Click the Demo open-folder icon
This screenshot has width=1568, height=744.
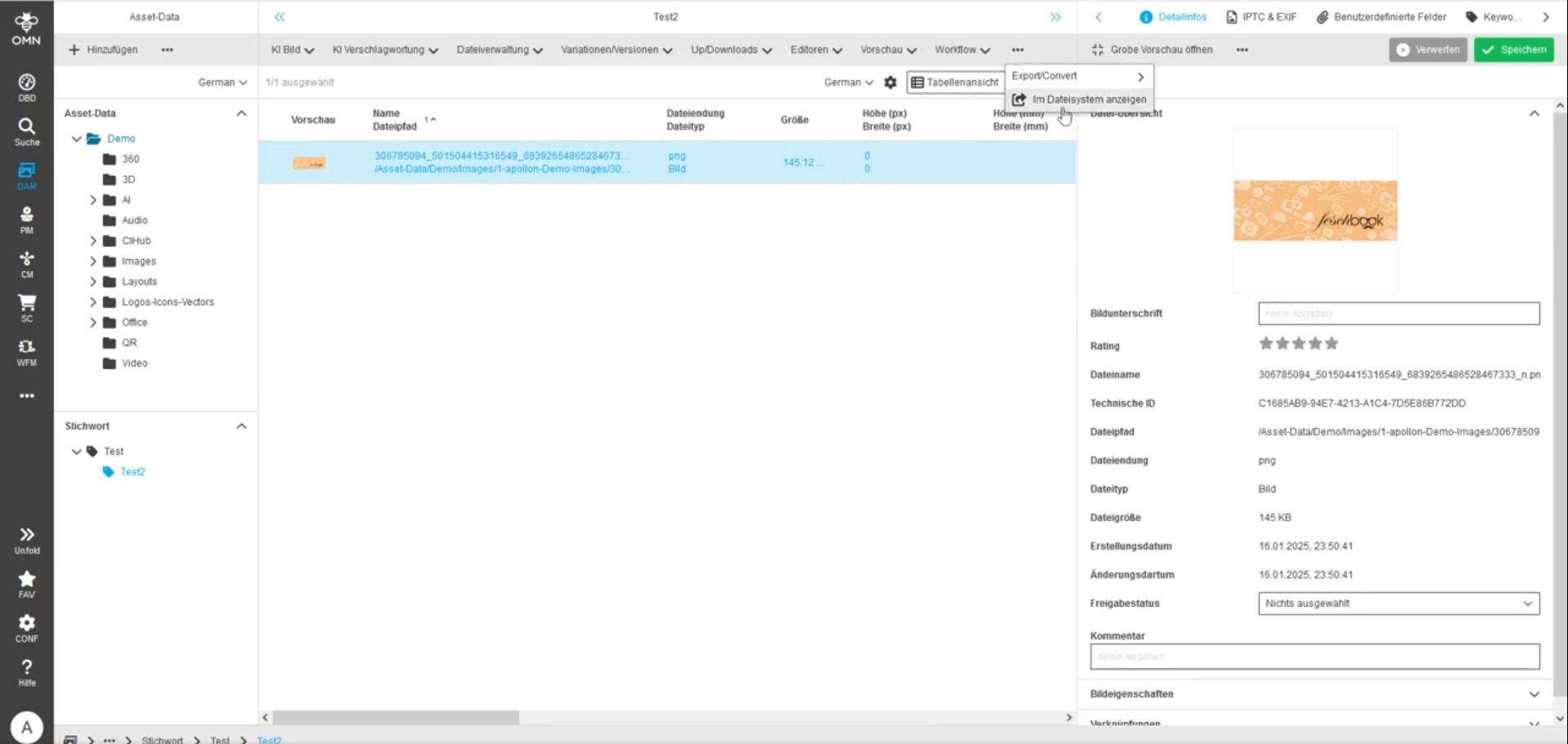[94, 139]
